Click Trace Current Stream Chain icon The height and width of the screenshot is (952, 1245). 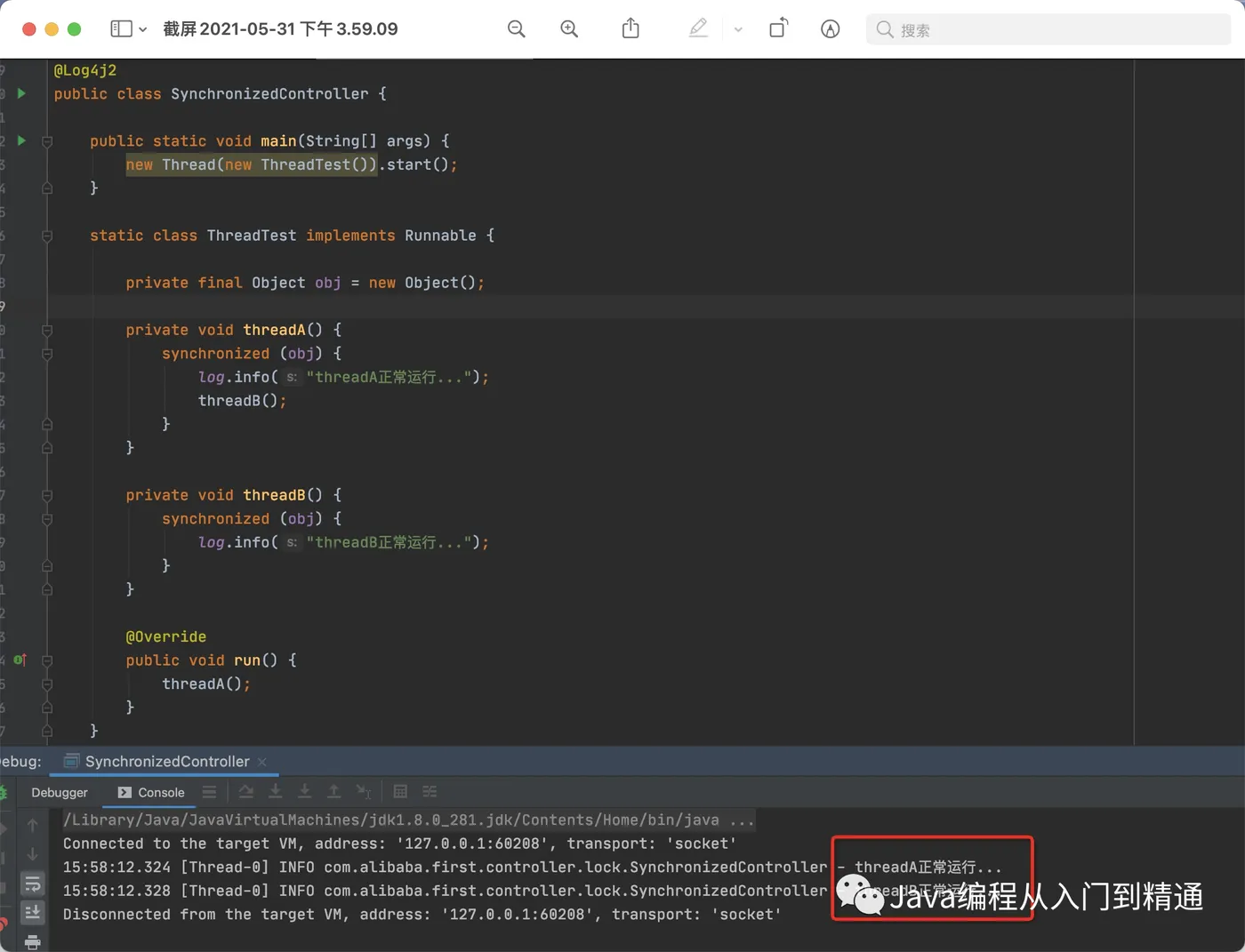pyautogui.click(x=430, y=791)
